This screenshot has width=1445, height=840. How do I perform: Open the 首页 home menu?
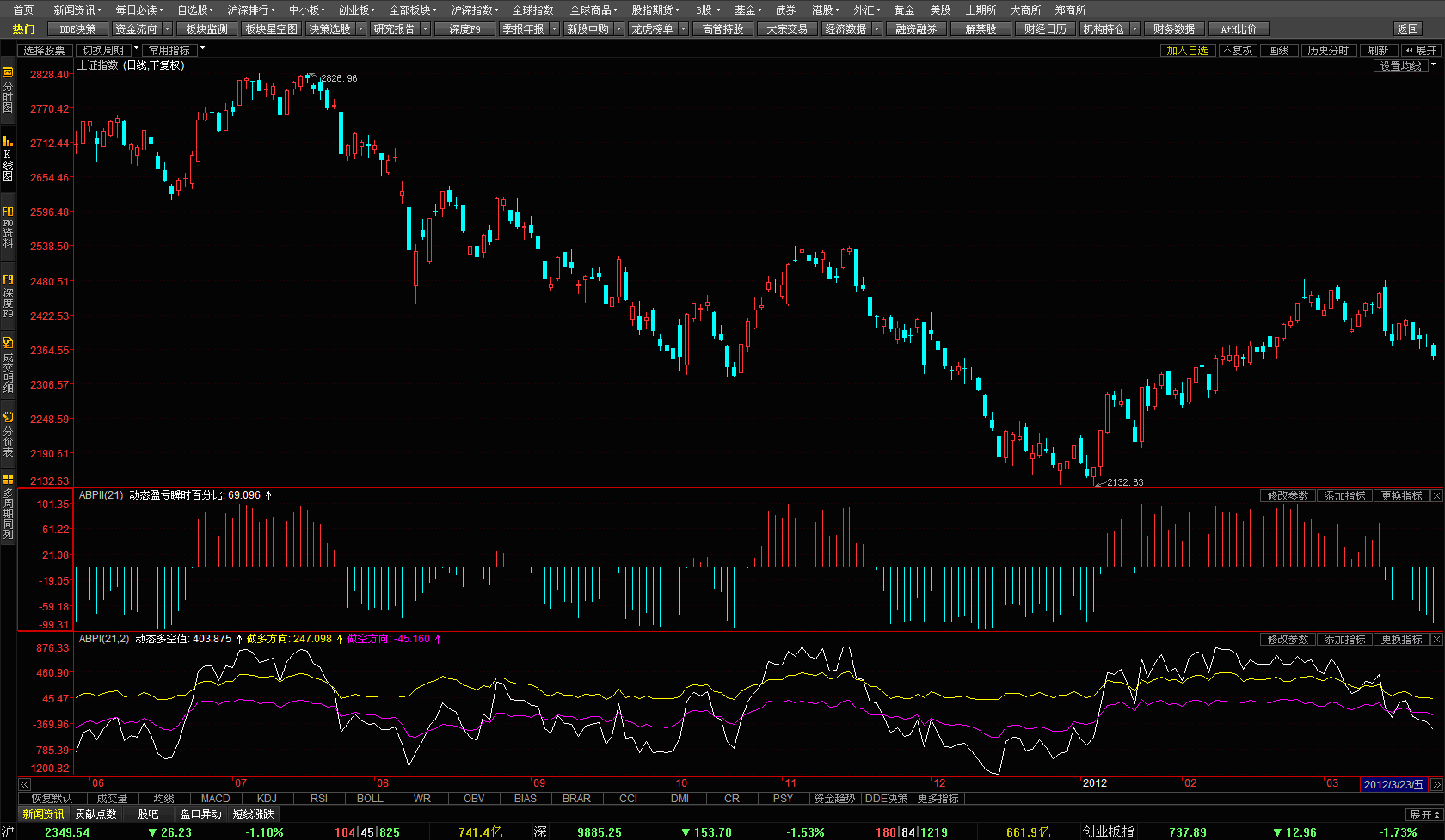pyautogui.click(x=23, y=10)
